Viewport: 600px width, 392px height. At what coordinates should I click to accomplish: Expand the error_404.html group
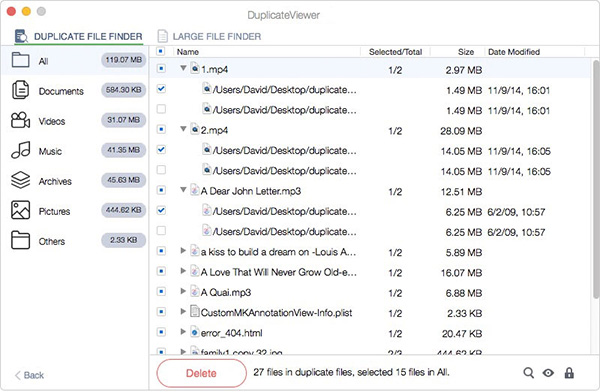(183, 332)
